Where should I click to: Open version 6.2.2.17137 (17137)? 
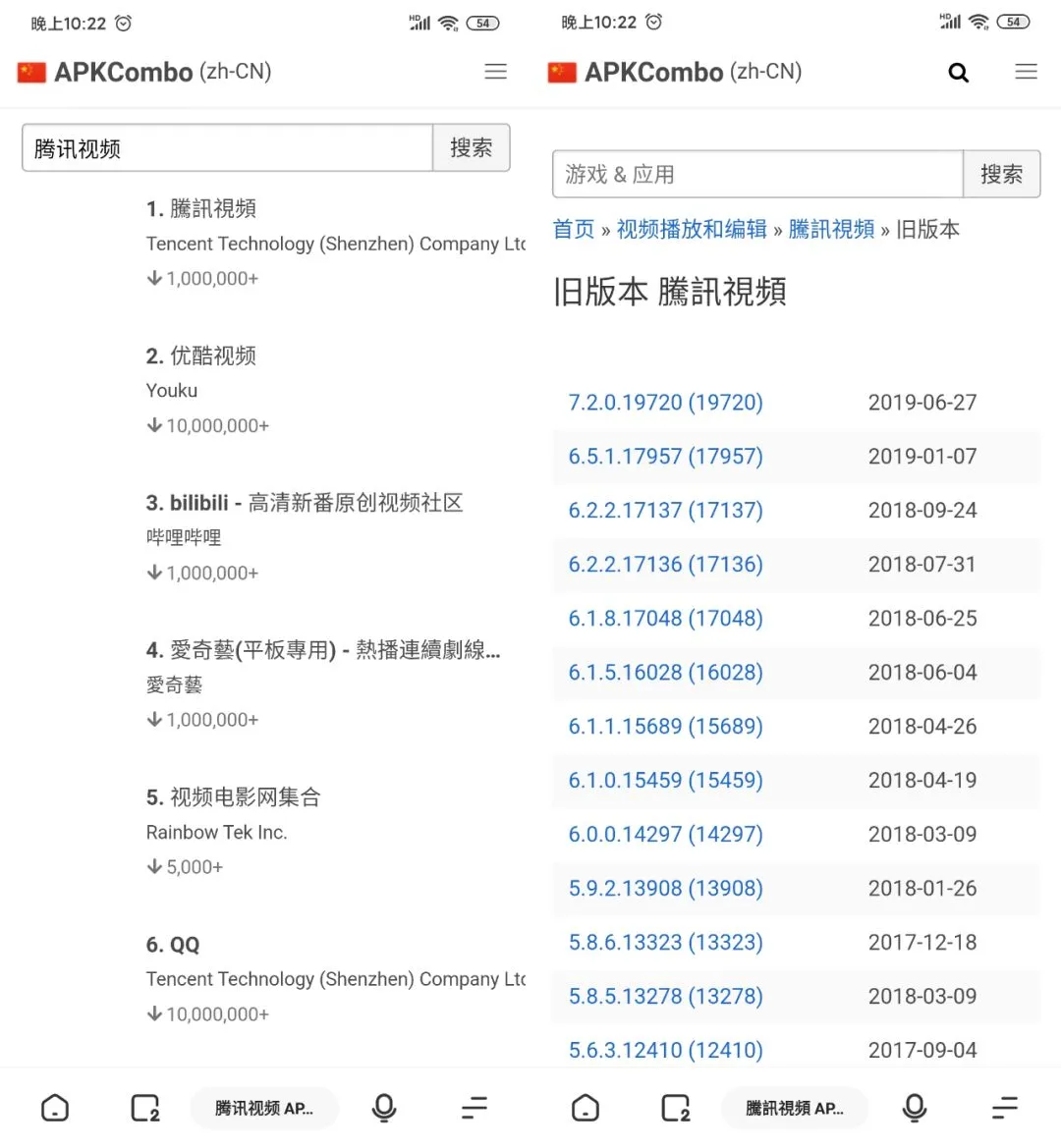pos(666,511)
